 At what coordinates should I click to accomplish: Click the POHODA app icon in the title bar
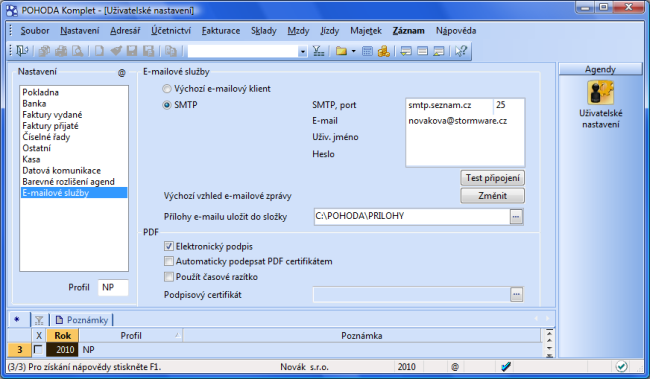(x=12, y=10)
